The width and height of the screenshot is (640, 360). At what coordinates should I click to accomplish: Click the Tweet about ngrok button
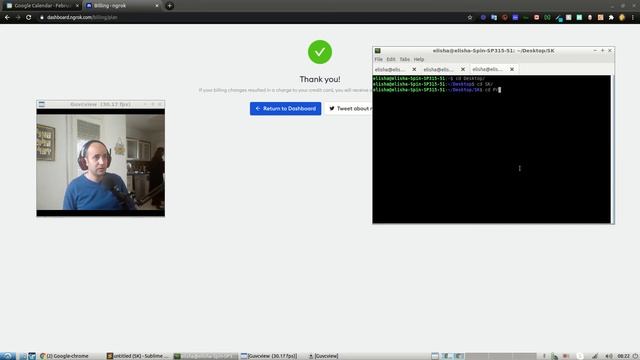click(349, 109)
